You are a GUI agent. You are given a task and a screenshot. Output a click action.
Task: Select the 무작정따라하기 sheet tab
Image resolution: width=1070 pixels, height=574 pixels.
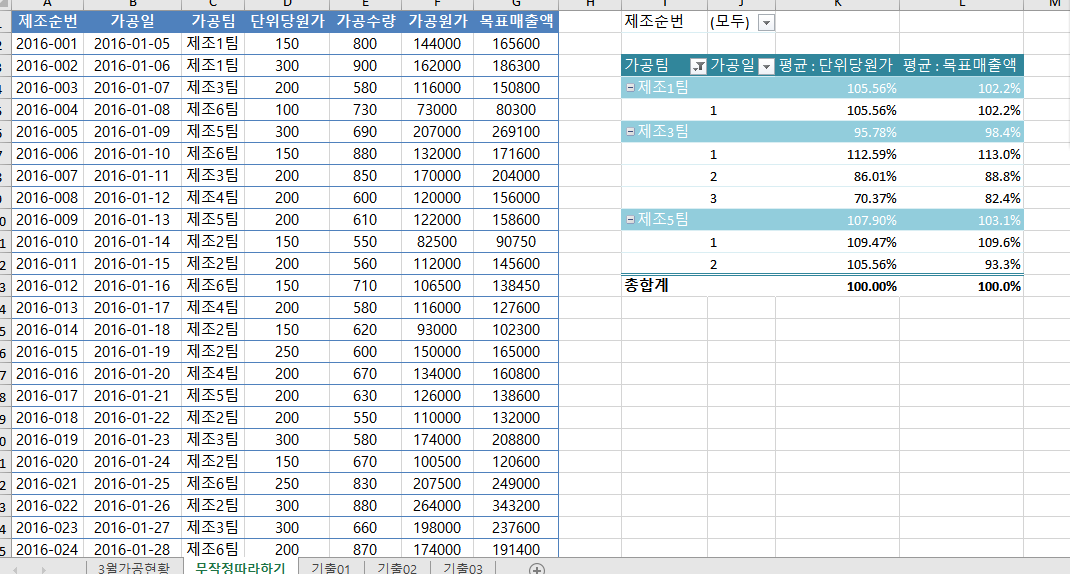point(240,568)
